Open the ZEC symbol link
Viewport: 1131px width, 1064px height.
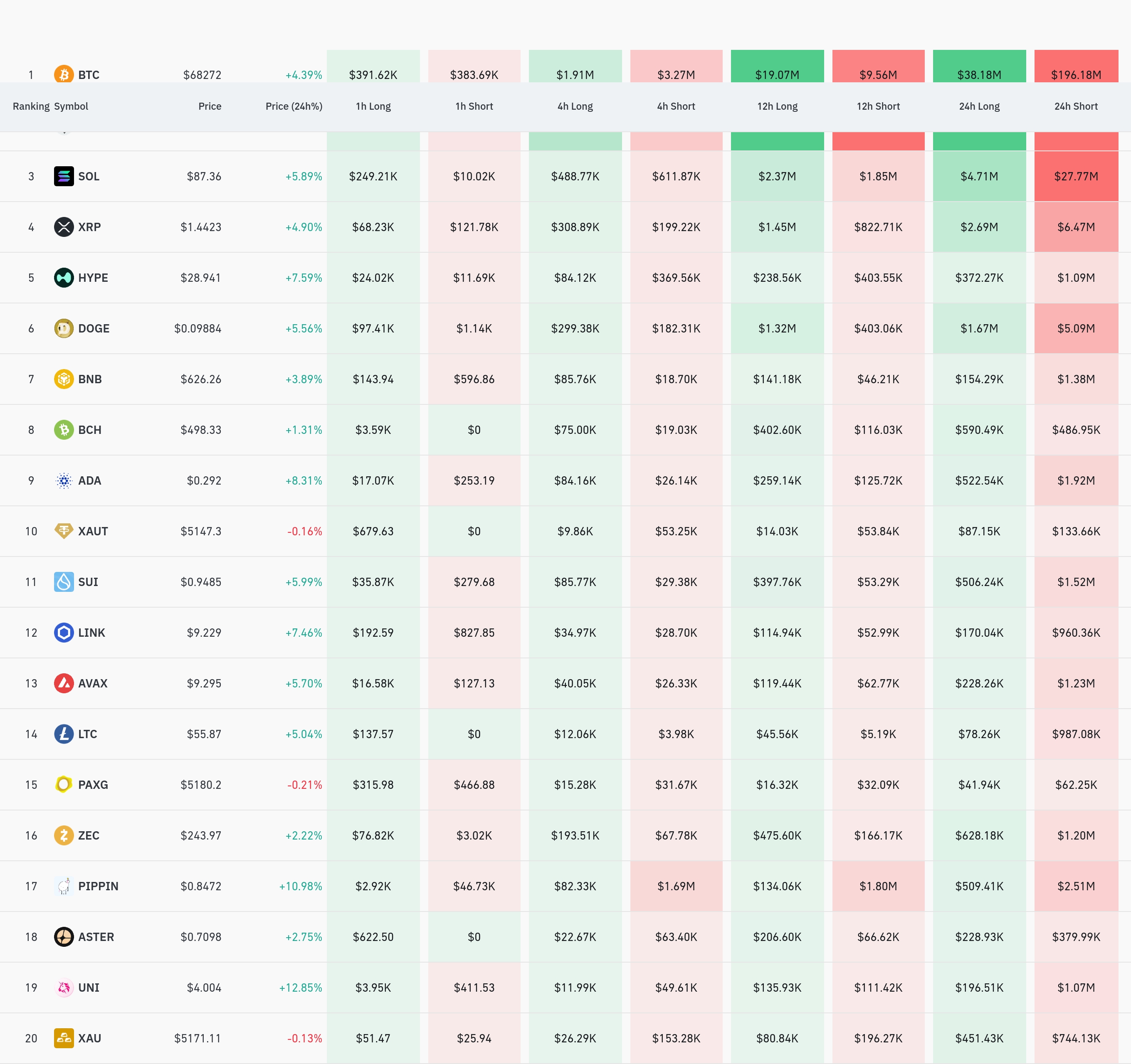[x=89, y=835]
